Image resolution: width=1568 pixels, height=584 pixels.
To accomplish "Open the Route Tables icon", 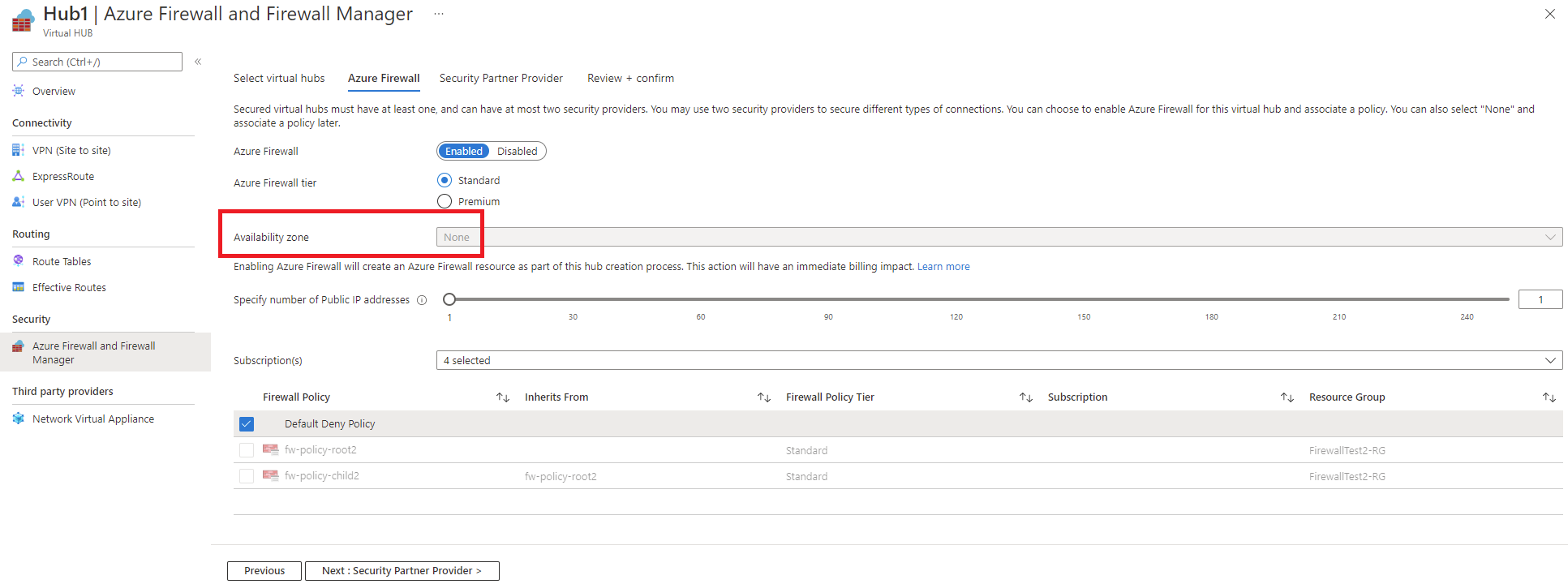I will pos(19,261).
